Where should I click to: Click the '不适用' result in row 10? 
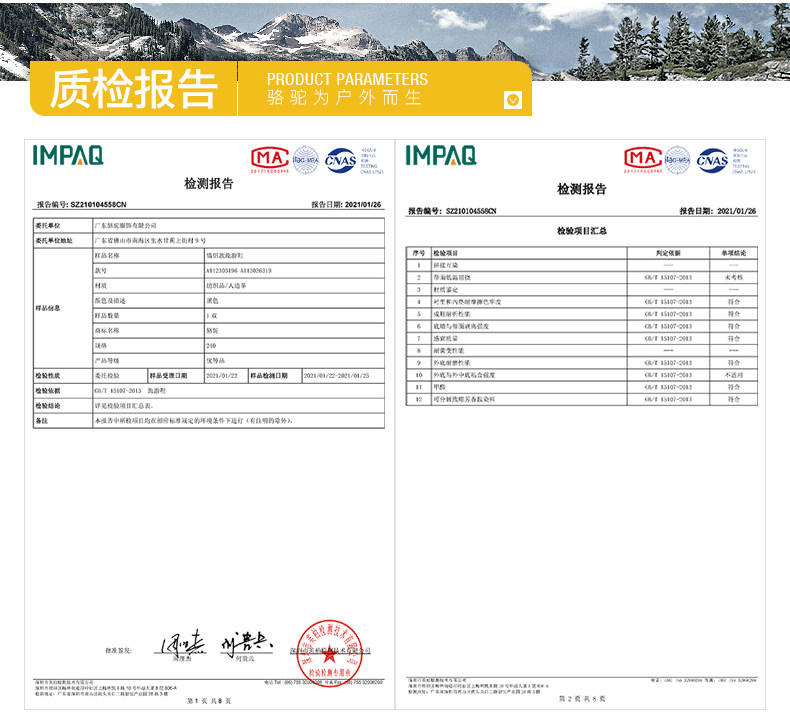pyautogui.click(x=734, y=375)
